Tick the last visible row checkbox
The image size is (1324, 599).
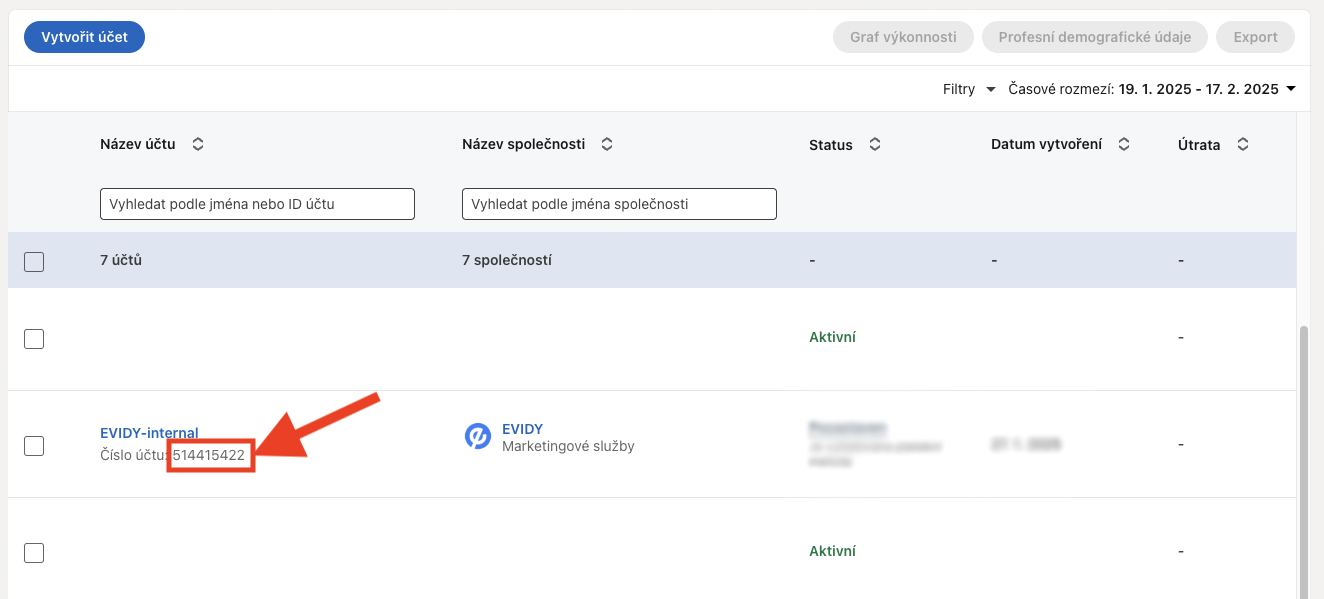[34, 553]
